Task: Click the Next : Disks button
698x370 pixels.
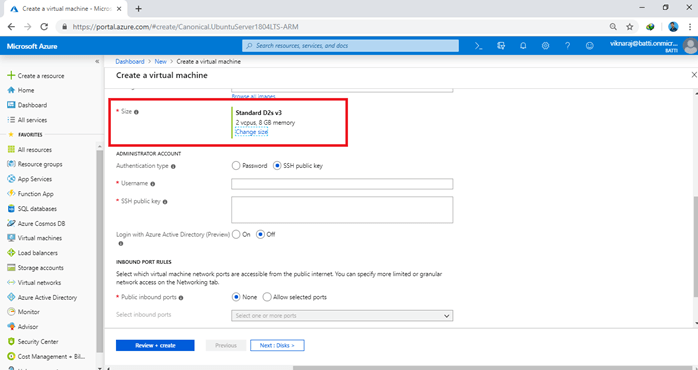Action: 277,346
